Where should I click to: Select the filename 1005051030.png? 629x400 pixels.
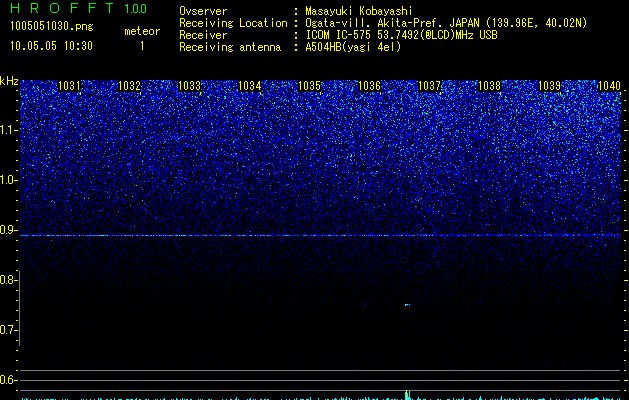tap(52, 26)
